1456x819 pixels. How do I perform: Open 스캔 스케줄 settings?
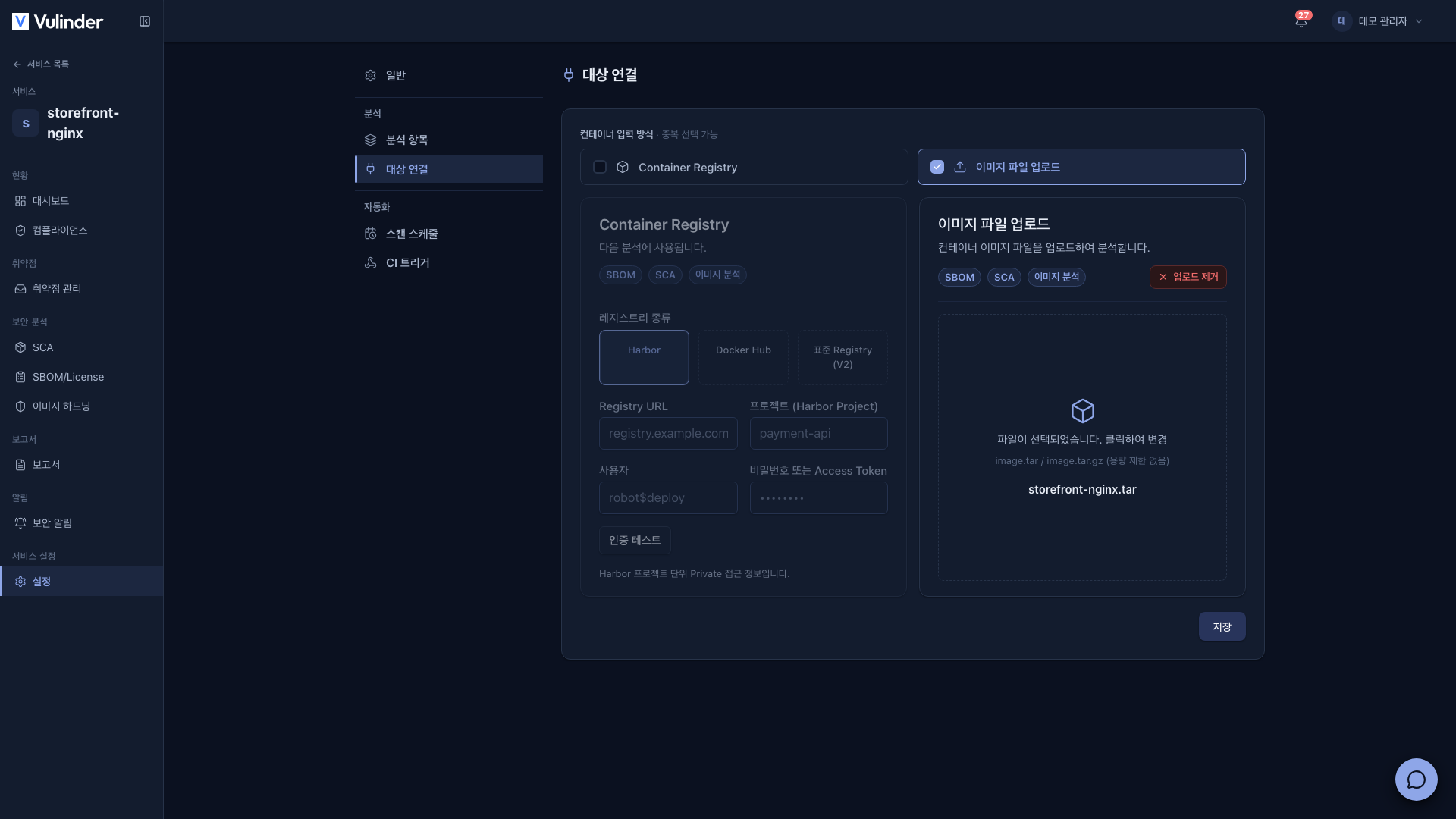coord(449,234)
